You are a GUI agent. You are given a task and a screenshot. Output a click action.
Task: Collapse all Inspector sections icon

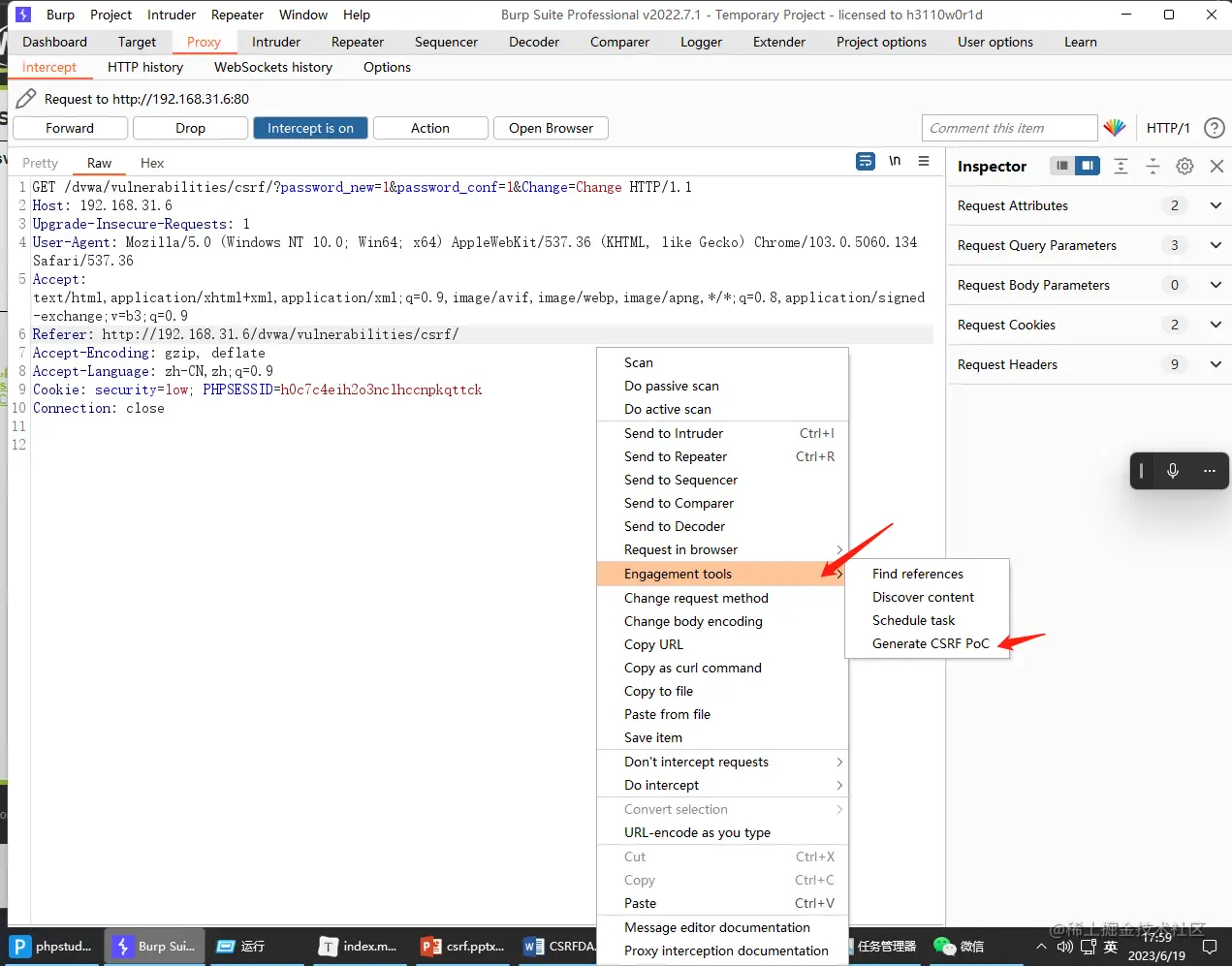(x=1153, y=166)
